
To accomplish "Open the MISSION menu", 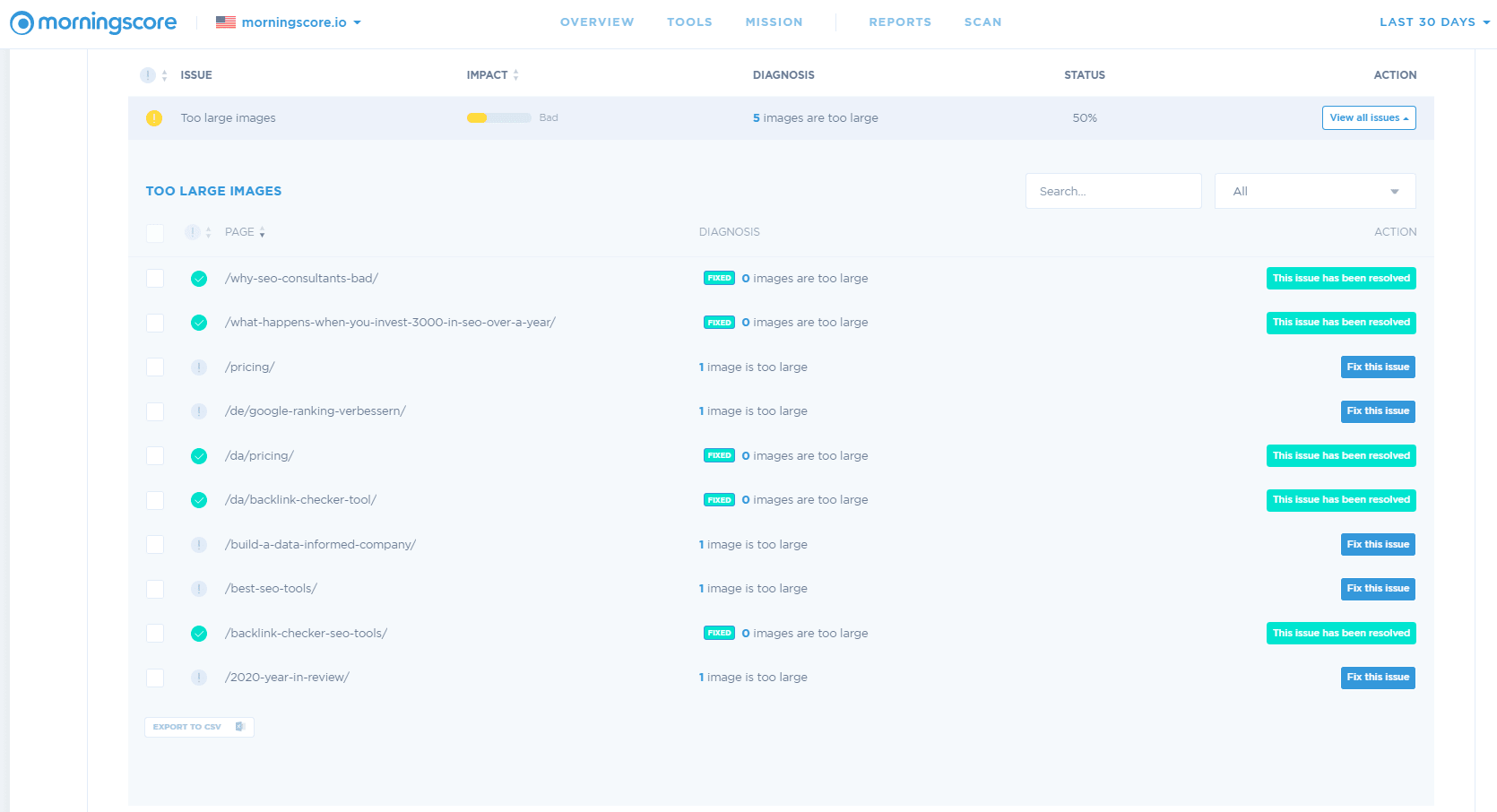I will click(774, 22).
